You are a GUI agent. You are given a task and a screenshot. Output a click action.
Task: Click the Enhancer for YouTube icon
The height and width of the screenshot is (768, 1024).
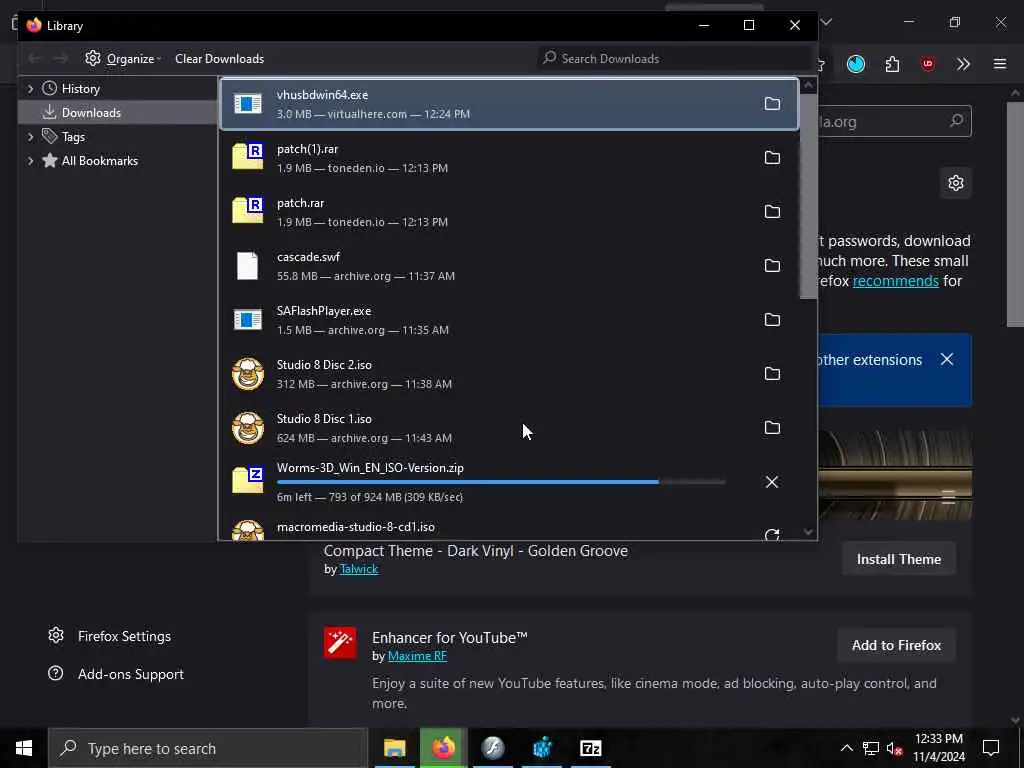coord(340,643)
